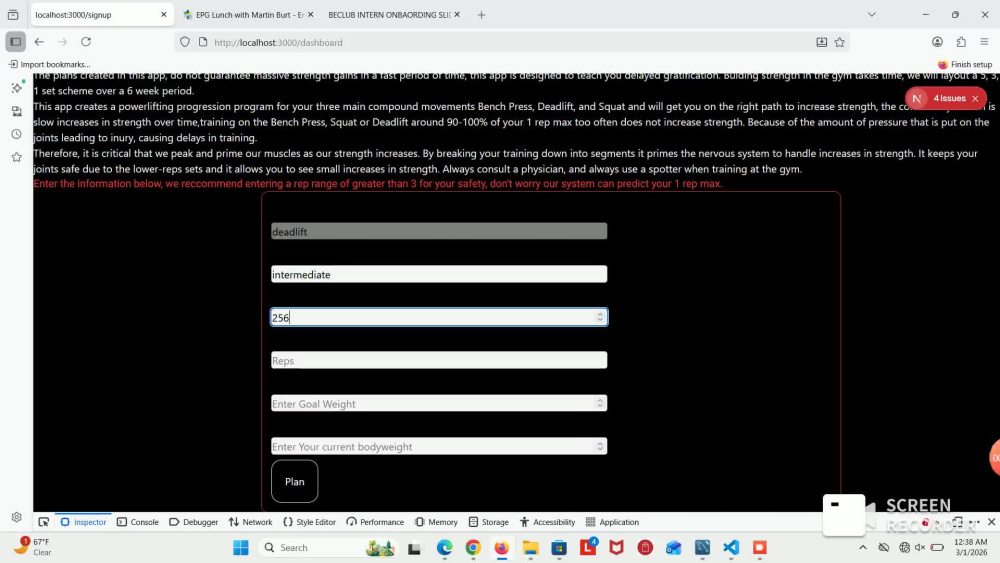The width and height of the screenshot is (1000, 563).
Task: Open Microsoft Edge from the taskbar
Action: pyautogui.click(x=445, y=548)
